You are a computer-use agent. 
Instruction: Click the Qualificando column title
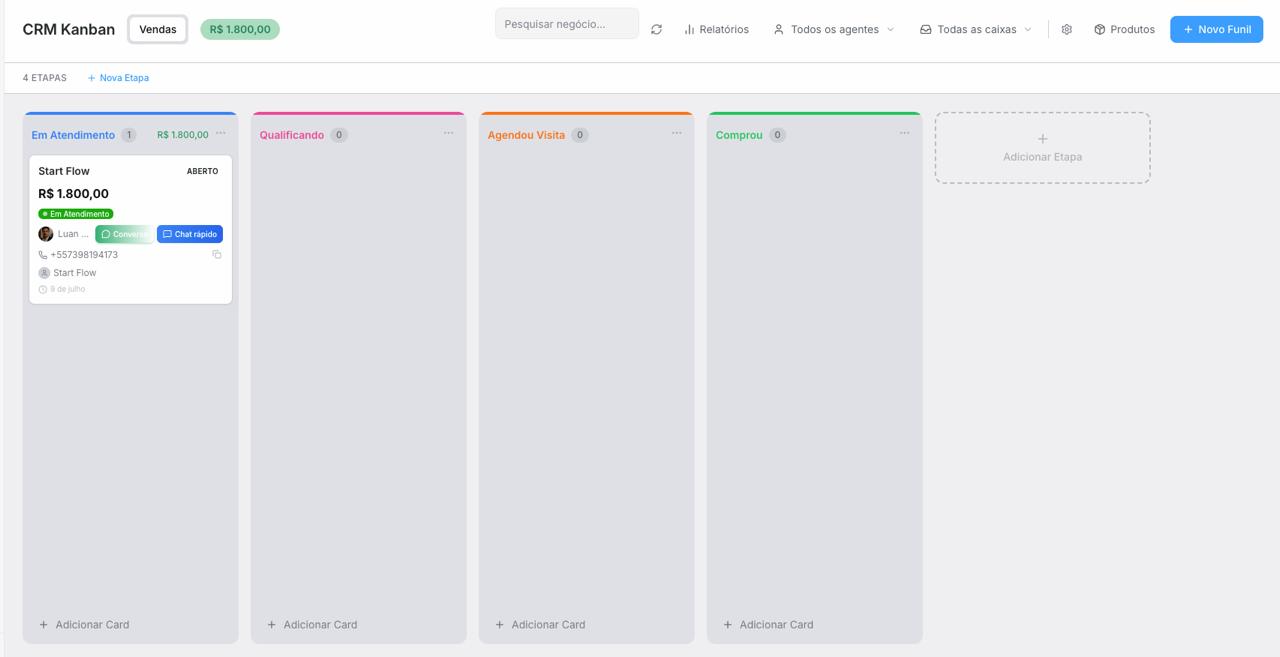point(292,135)
